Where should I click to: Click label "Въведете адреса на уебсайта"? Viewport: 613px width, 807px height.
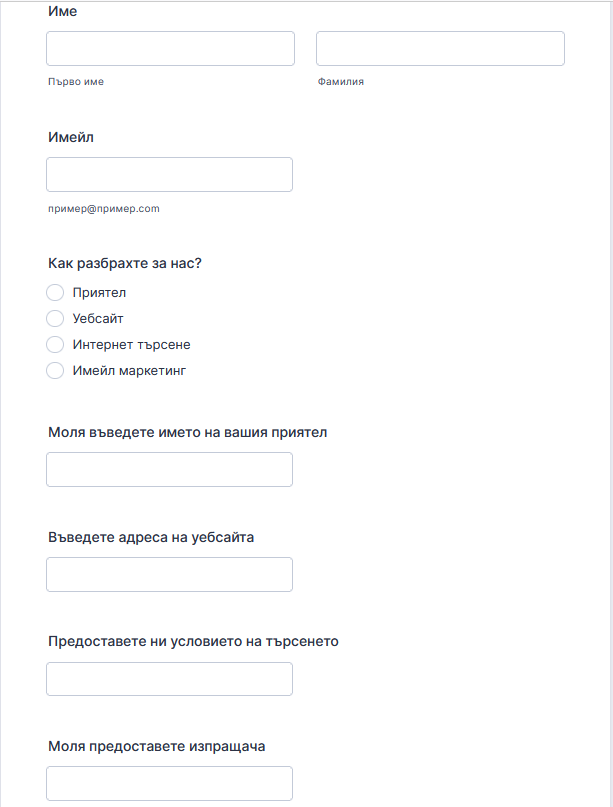click(x=151, y=537)
